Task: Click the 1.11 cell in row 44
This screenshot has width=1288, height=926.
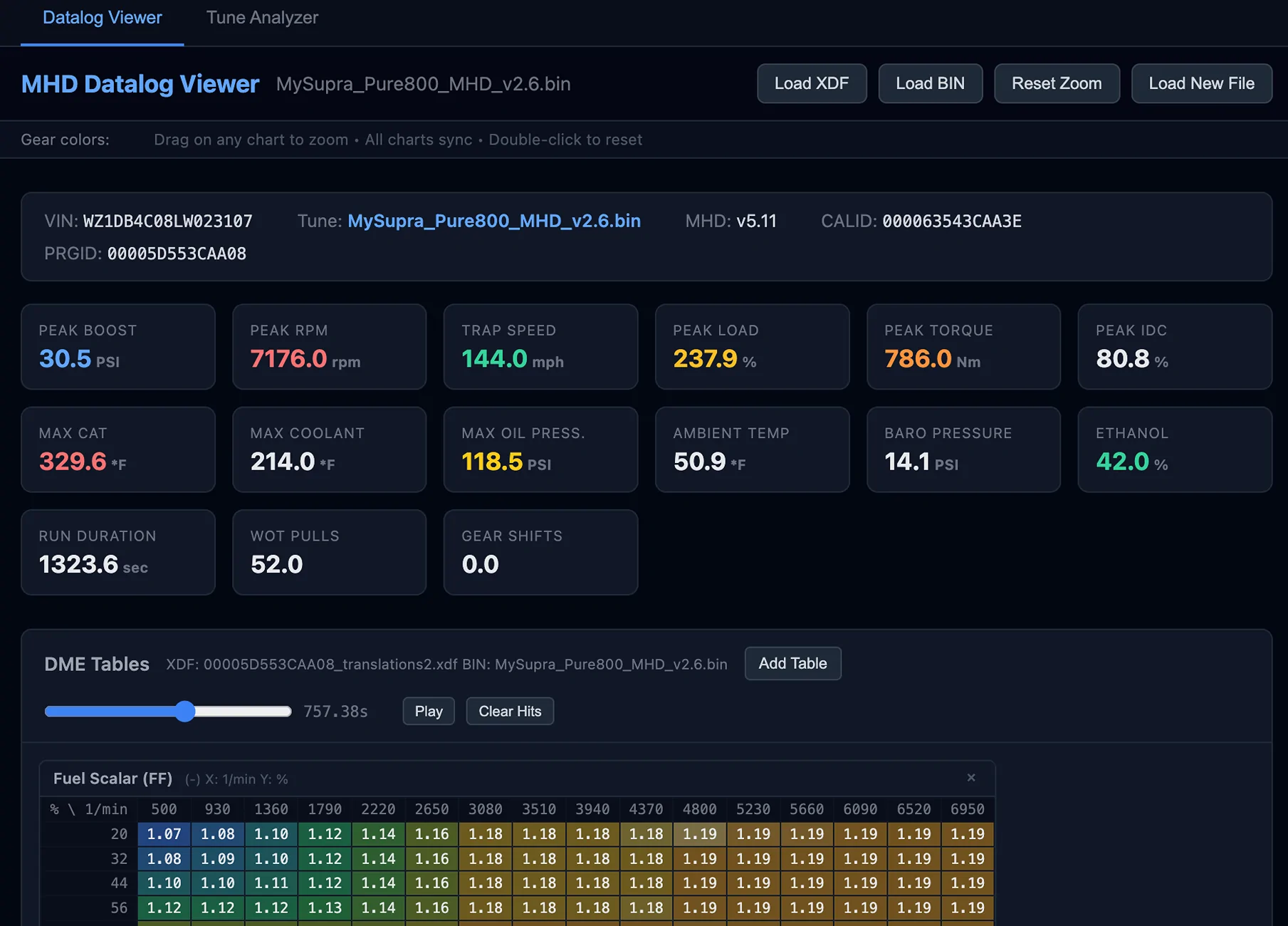Action: (271, 883)
